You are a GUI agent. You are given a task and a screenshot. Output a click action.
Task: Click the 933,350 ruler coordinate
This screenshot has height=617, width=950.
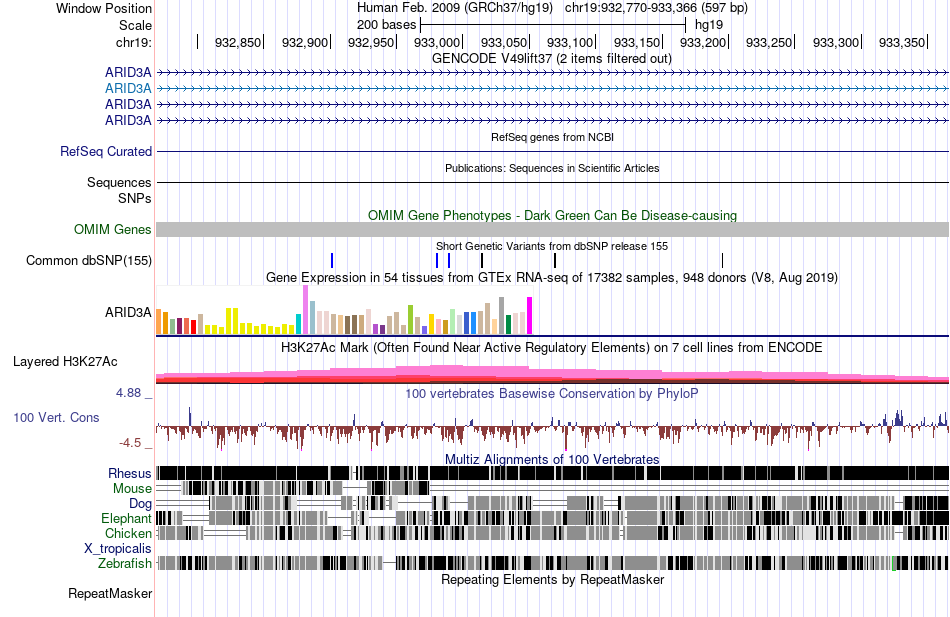click(x=902, y=42)
